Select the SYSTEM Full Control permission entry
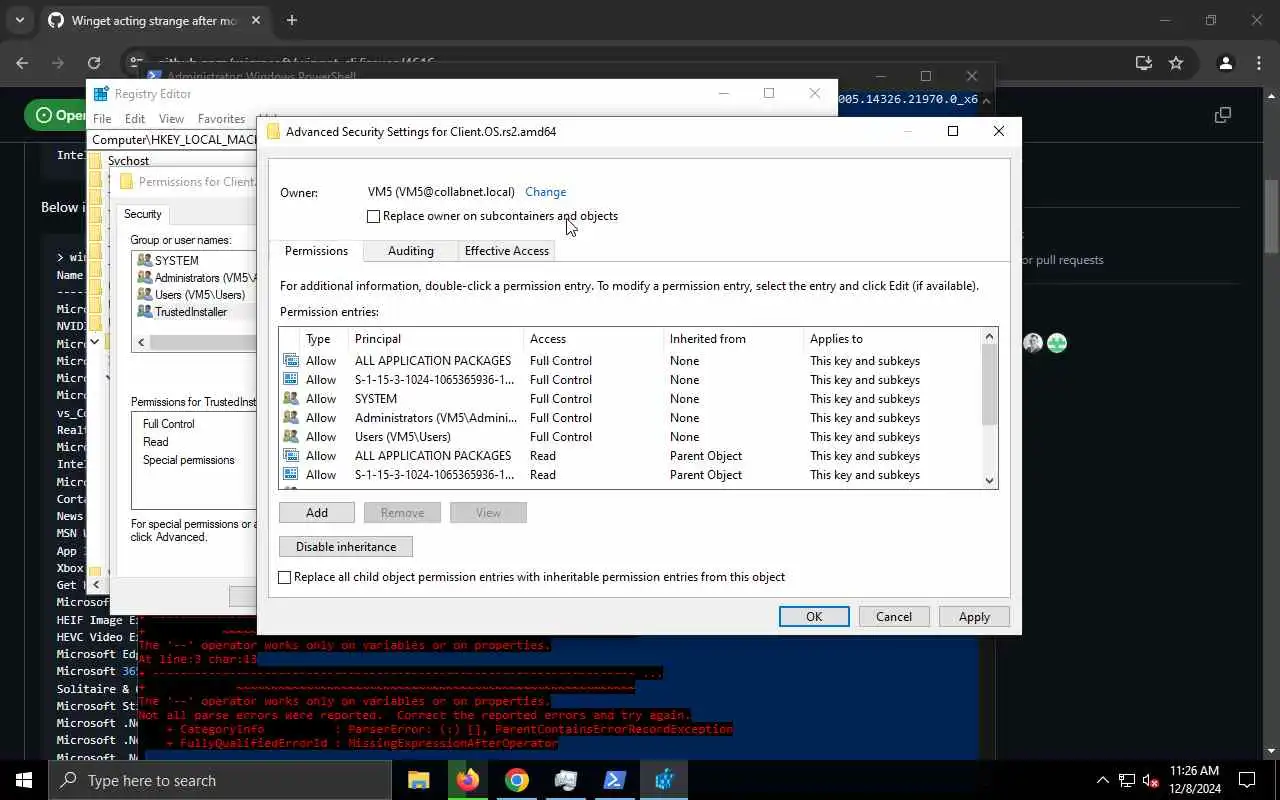Screen dimensions: 1280x800 pos(630,399)
